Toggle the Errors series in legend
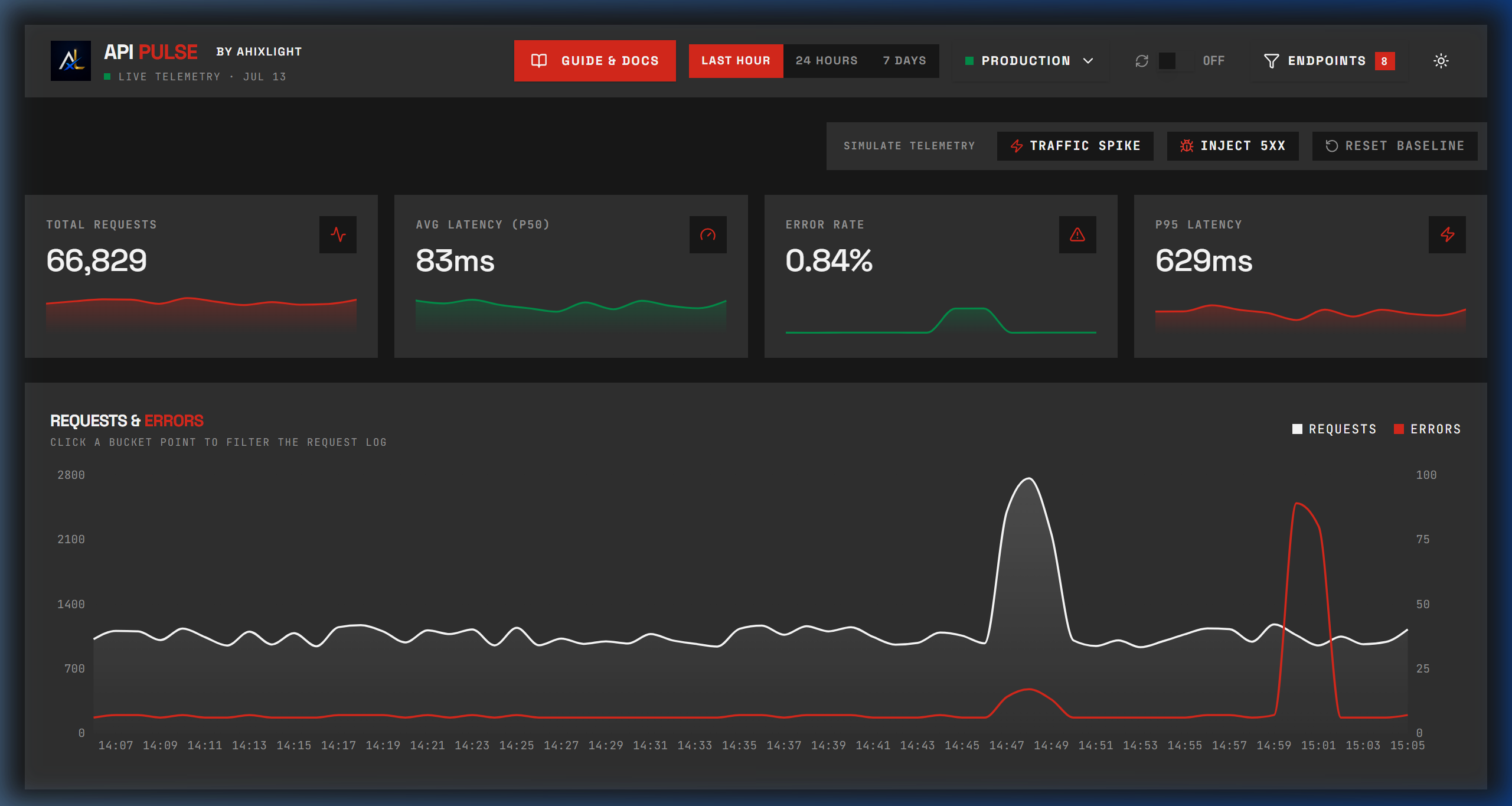The height and width of the screenshot is (806, 1512). click(1427, 429)
